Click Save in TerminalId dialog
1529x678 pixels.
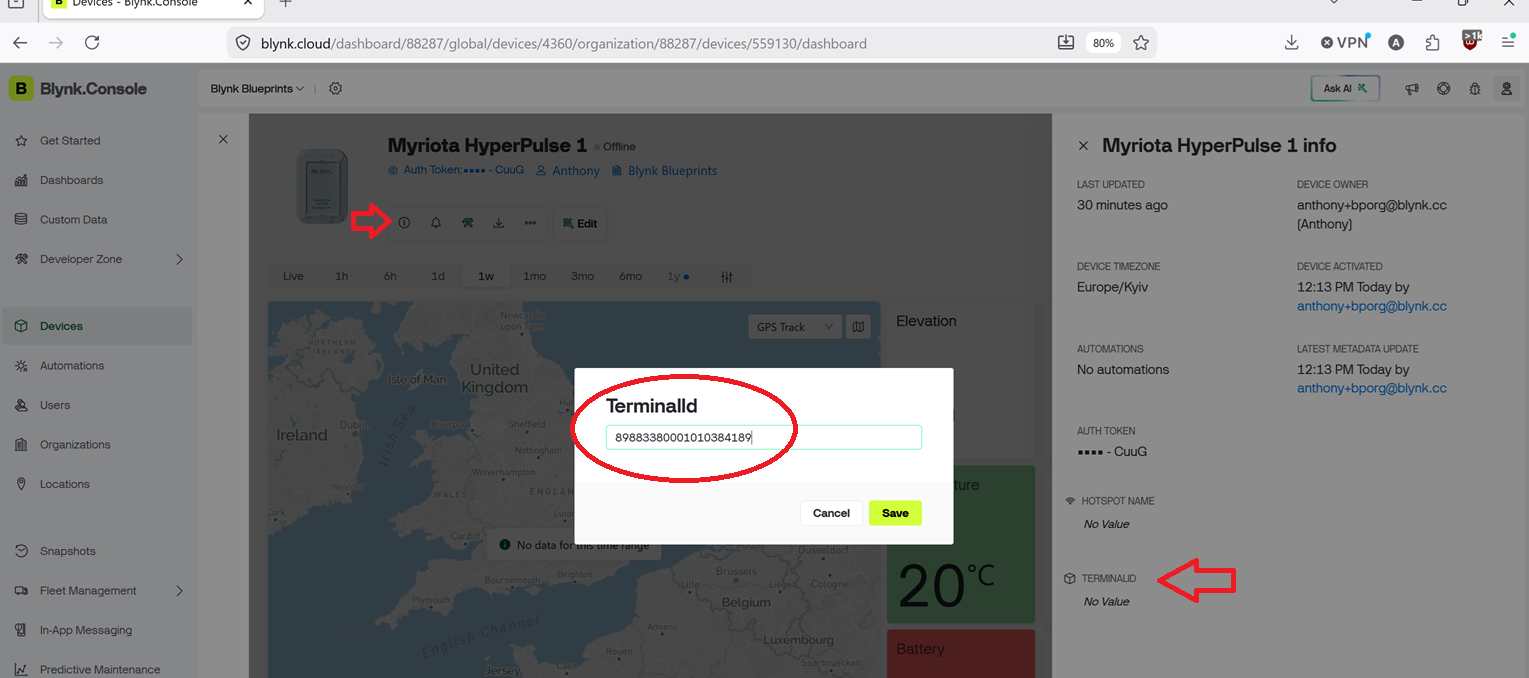tap(895, 513)
